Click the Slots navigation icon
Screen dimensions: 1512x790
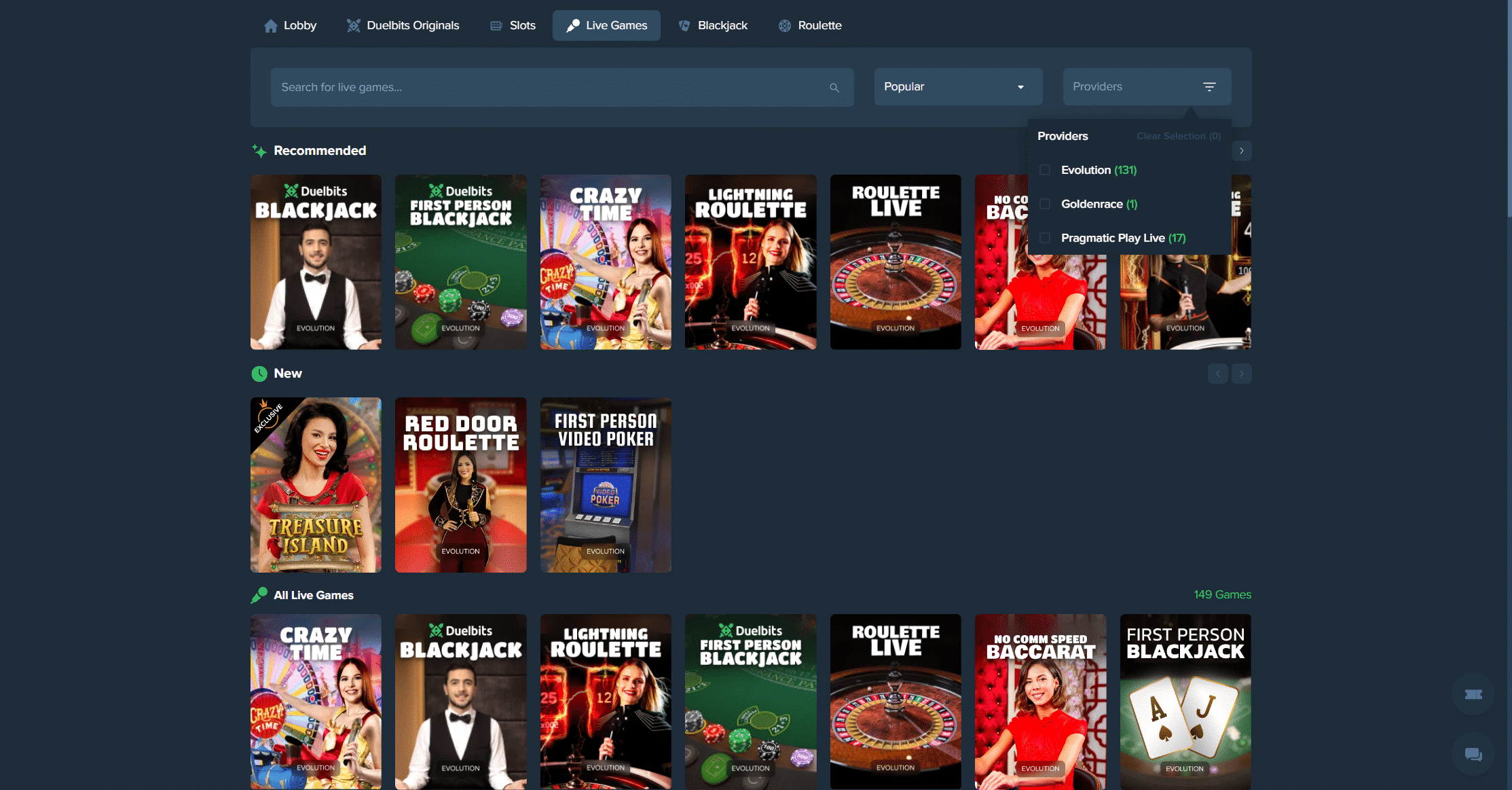496,25
